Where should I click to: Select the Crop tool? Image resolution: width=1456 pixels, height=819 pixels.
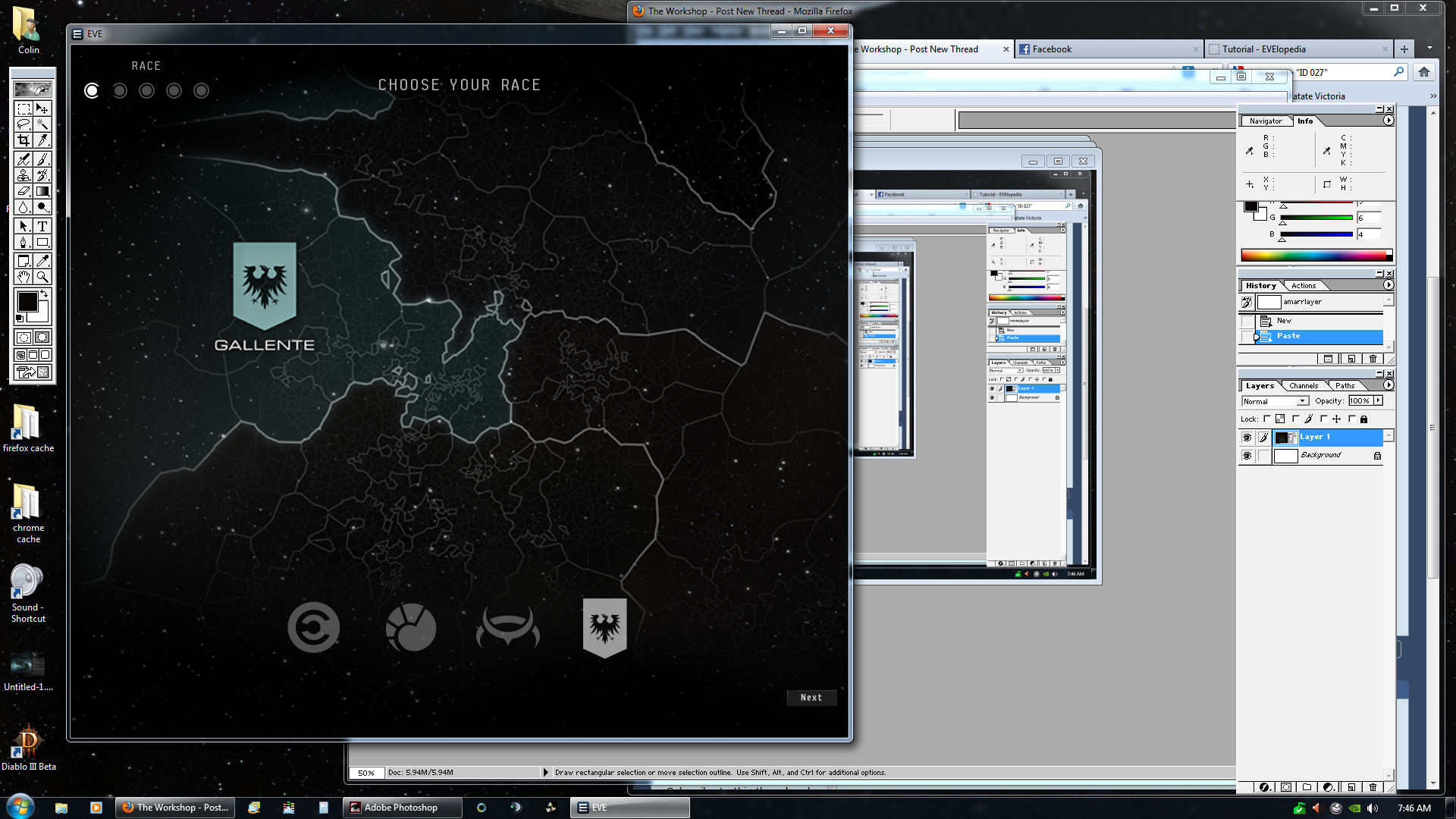coord(24,140)
